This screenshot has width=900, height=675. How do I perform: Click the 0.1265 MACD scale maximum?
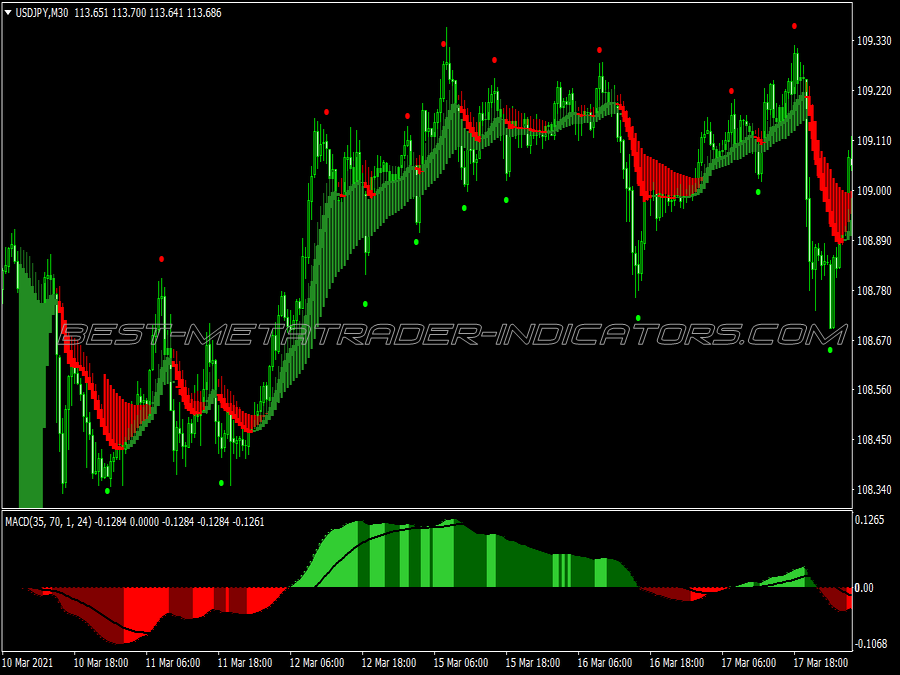click(870, 519)
